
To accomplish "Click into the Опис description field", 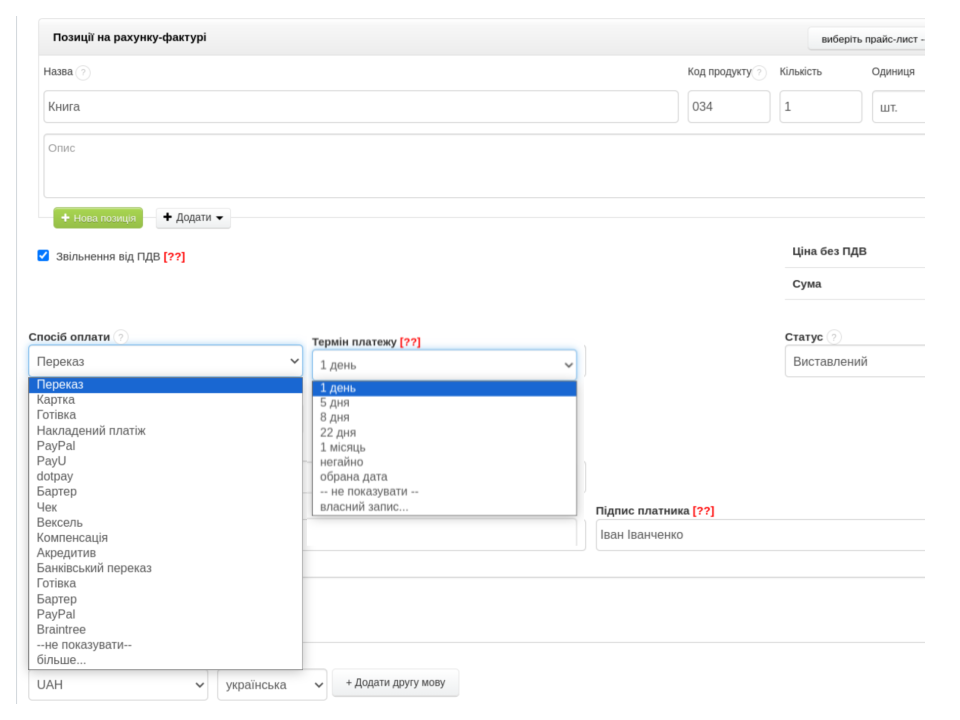I will pos(480,166).
